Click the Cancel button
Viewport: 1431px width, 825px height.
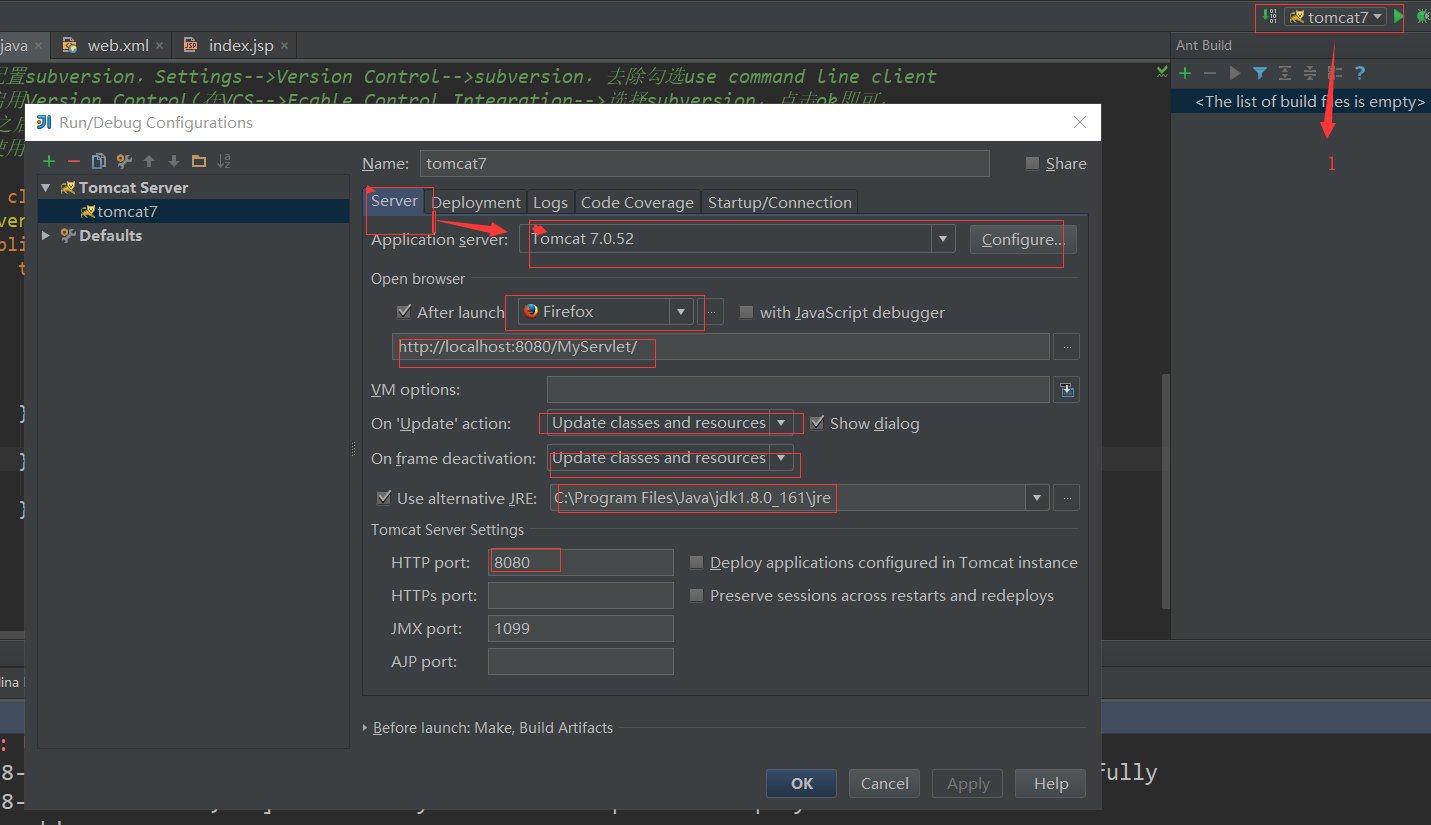(x=885, y=783)
